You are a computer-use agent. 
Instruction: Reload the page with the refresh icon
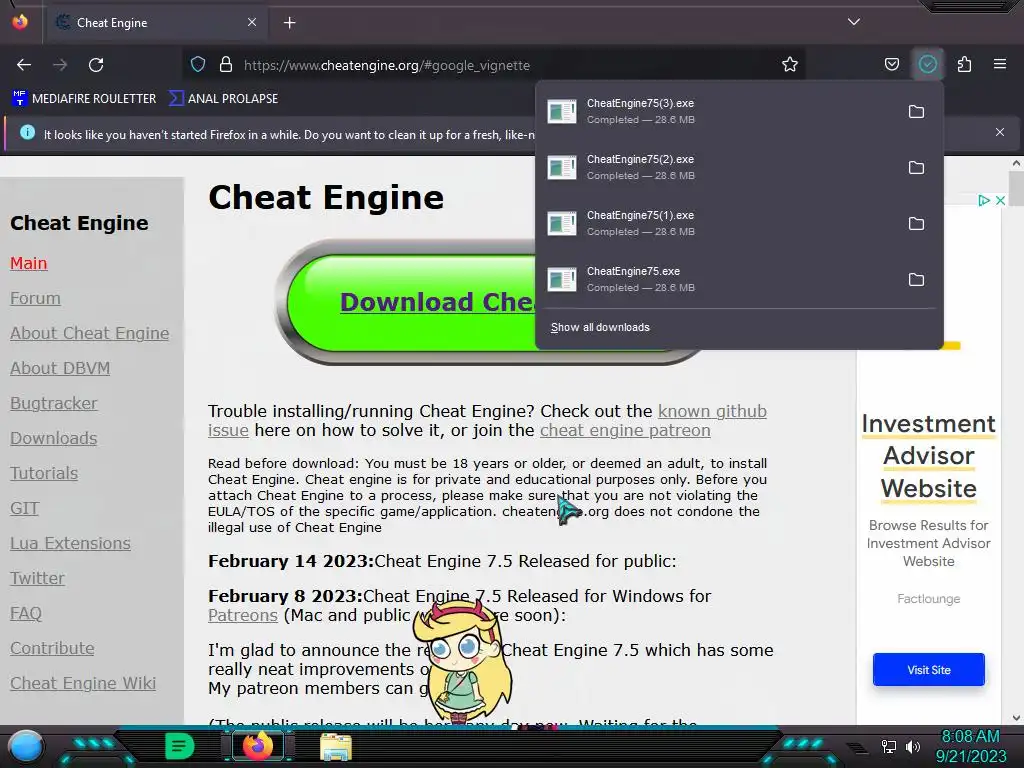96,65
